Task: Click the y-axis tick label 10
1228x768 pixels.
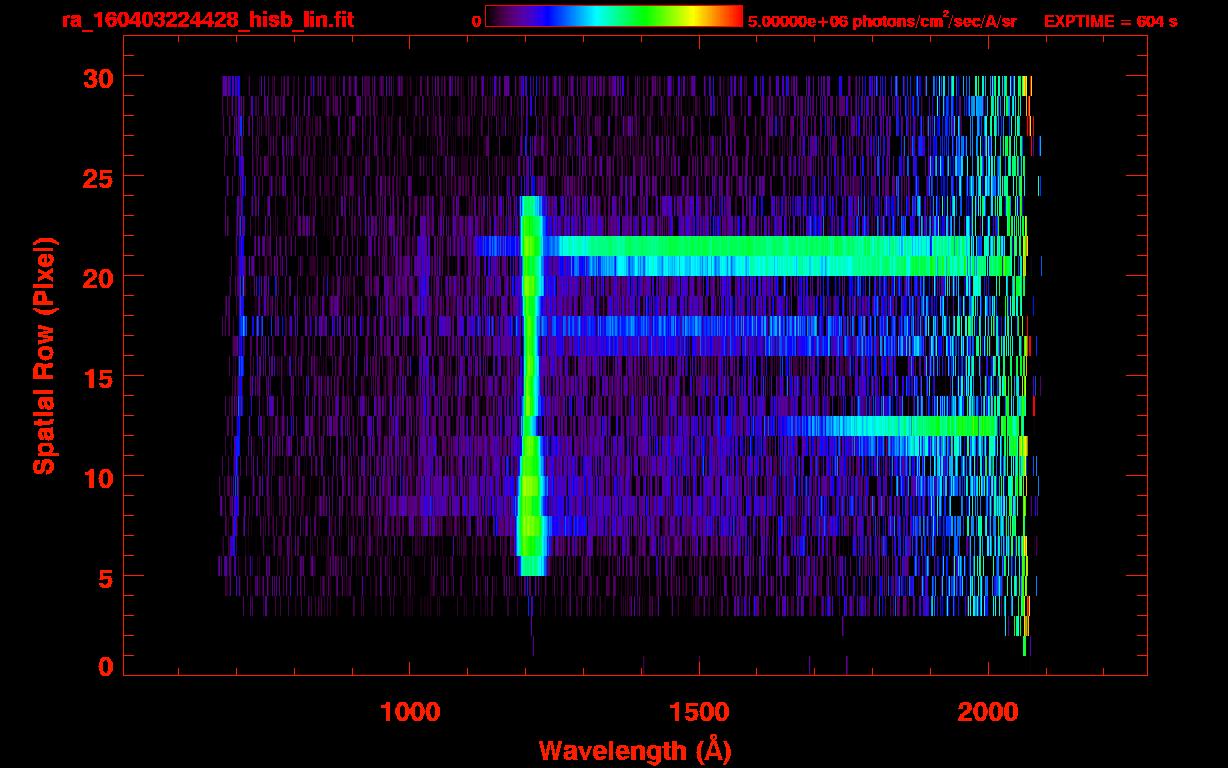Action: tap(98, 477)
